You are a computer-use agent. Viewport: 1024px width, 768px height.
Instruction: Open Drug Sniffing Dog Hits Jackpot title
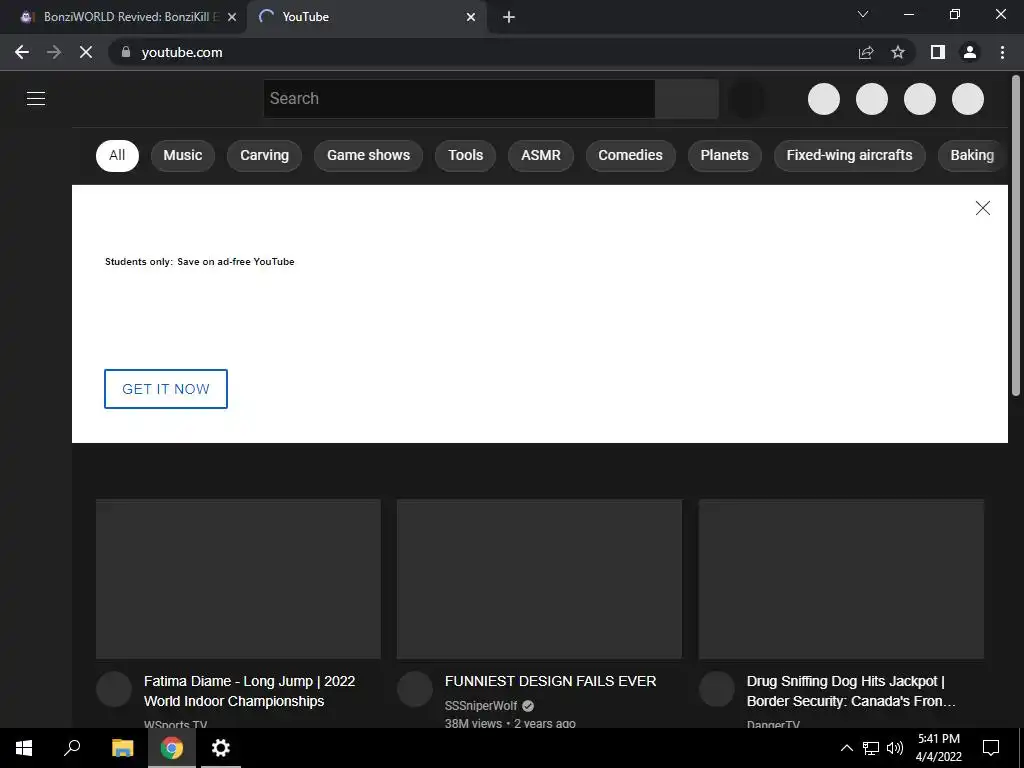point(852,691)
